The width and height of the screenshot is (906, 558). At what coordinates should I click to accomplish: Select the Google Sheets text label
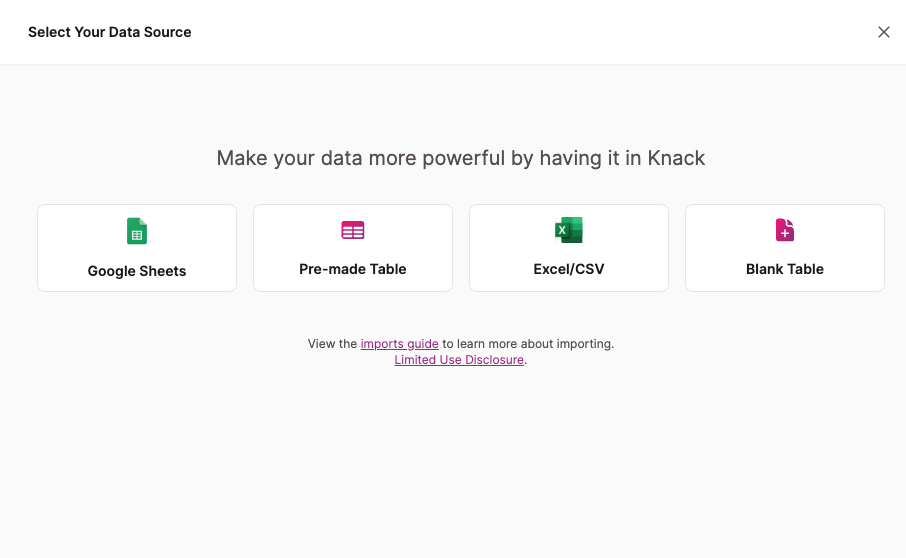[x=137, y=271]
